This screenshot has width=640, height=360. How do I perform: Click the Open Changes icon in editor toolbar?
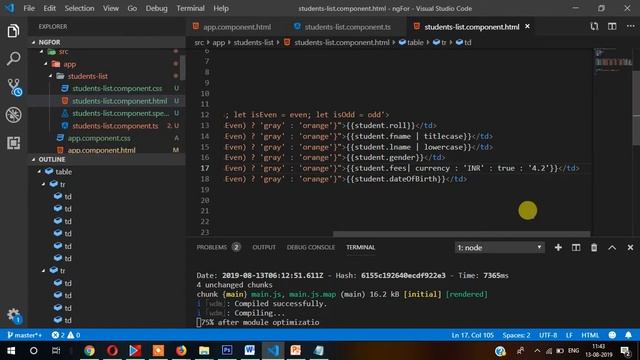coord(594,27)
